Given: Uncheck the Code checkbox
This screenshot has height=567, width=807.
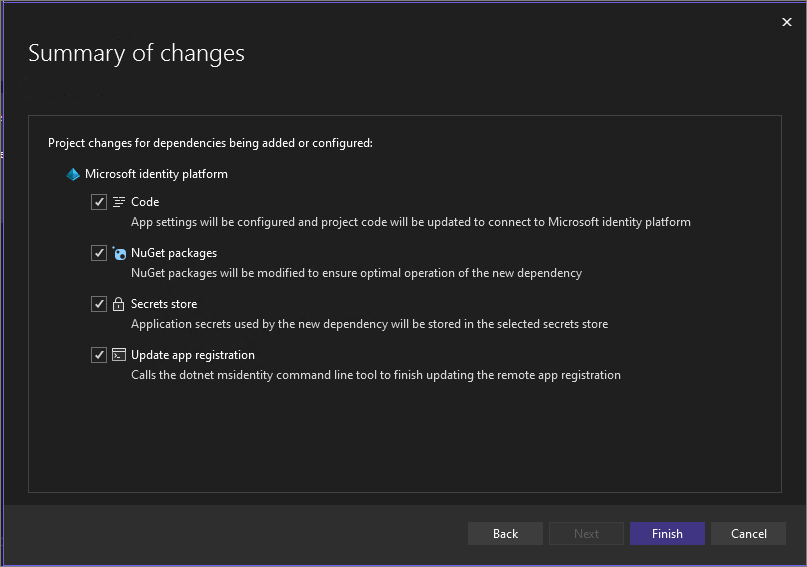Looking at the screenshot, I should click(99, 202).
